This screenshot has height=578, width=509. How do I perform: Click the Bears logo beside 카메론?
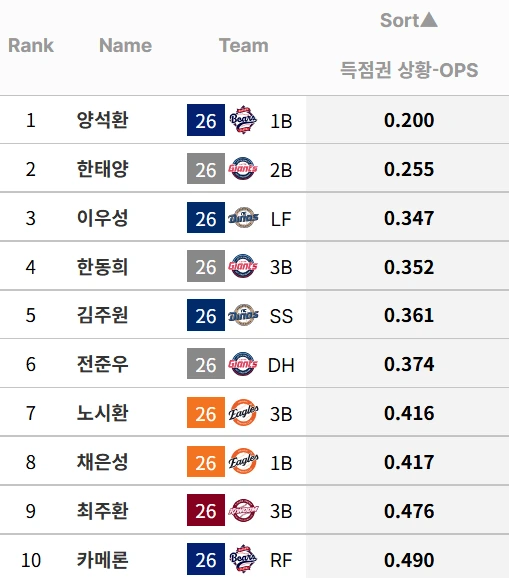pos(243,559)
